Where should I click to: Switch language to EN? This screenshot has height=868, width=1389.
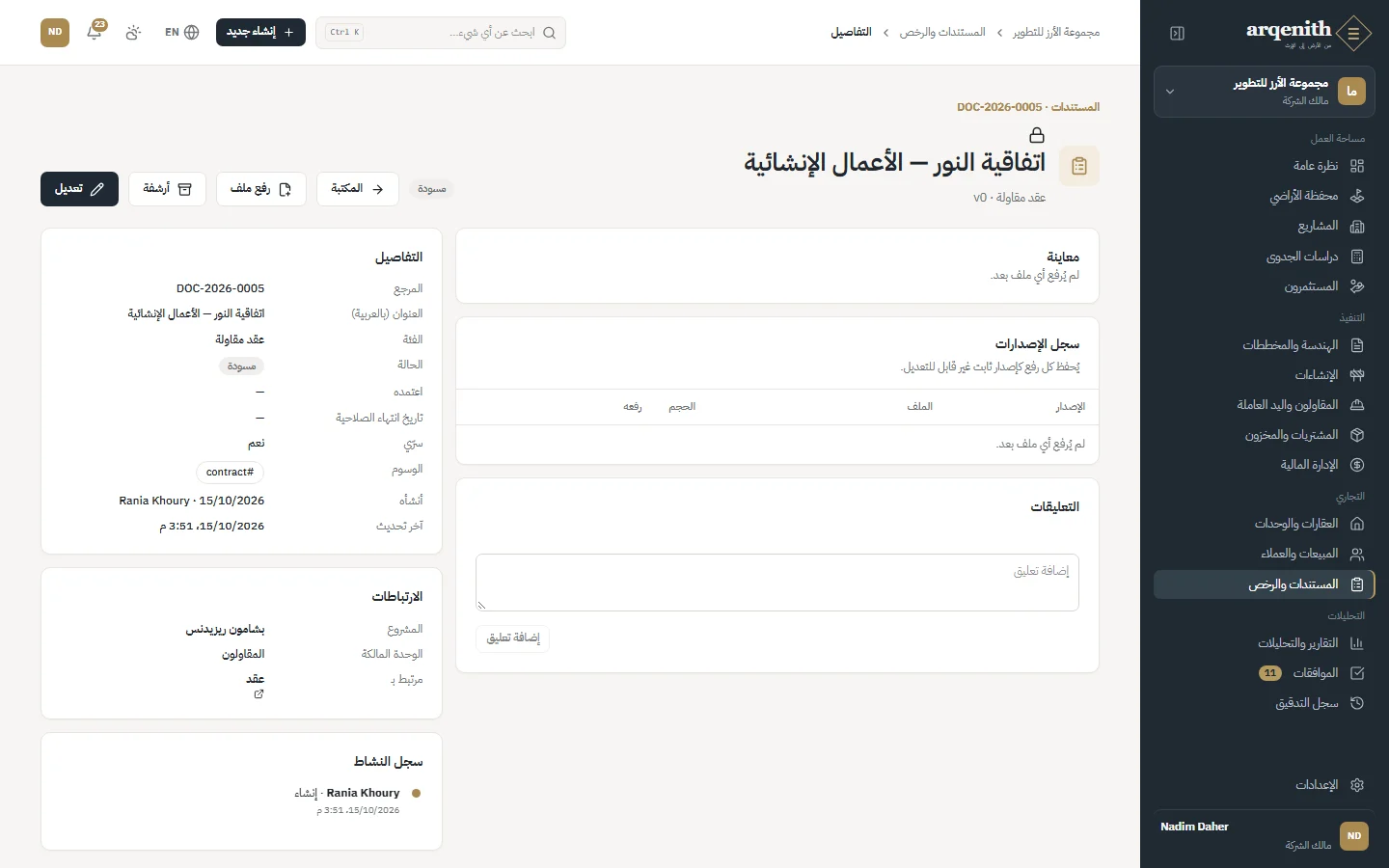[181, 32]
